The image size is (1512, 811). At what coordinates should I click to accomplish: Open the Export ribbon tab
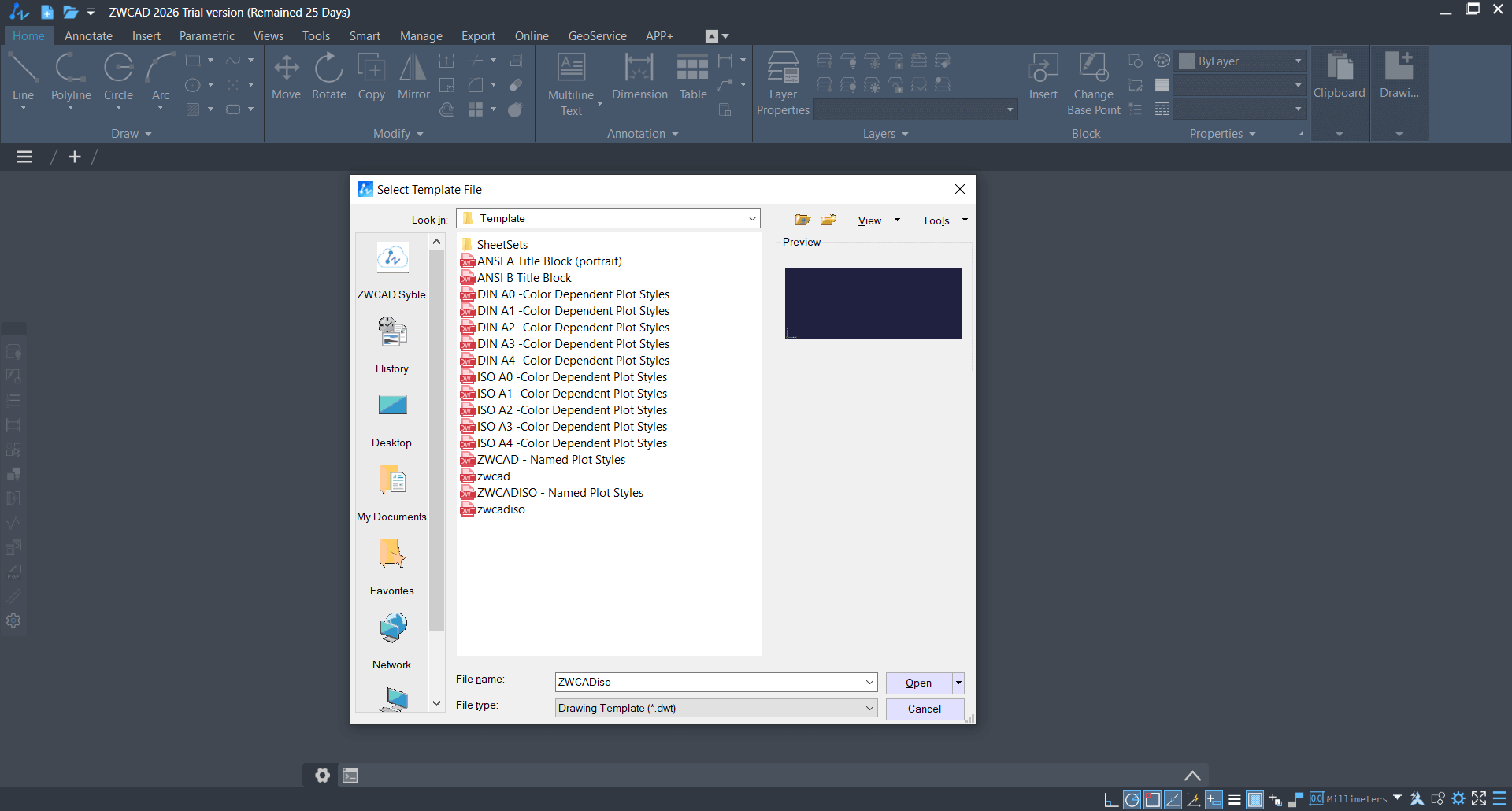click(478, 36)
